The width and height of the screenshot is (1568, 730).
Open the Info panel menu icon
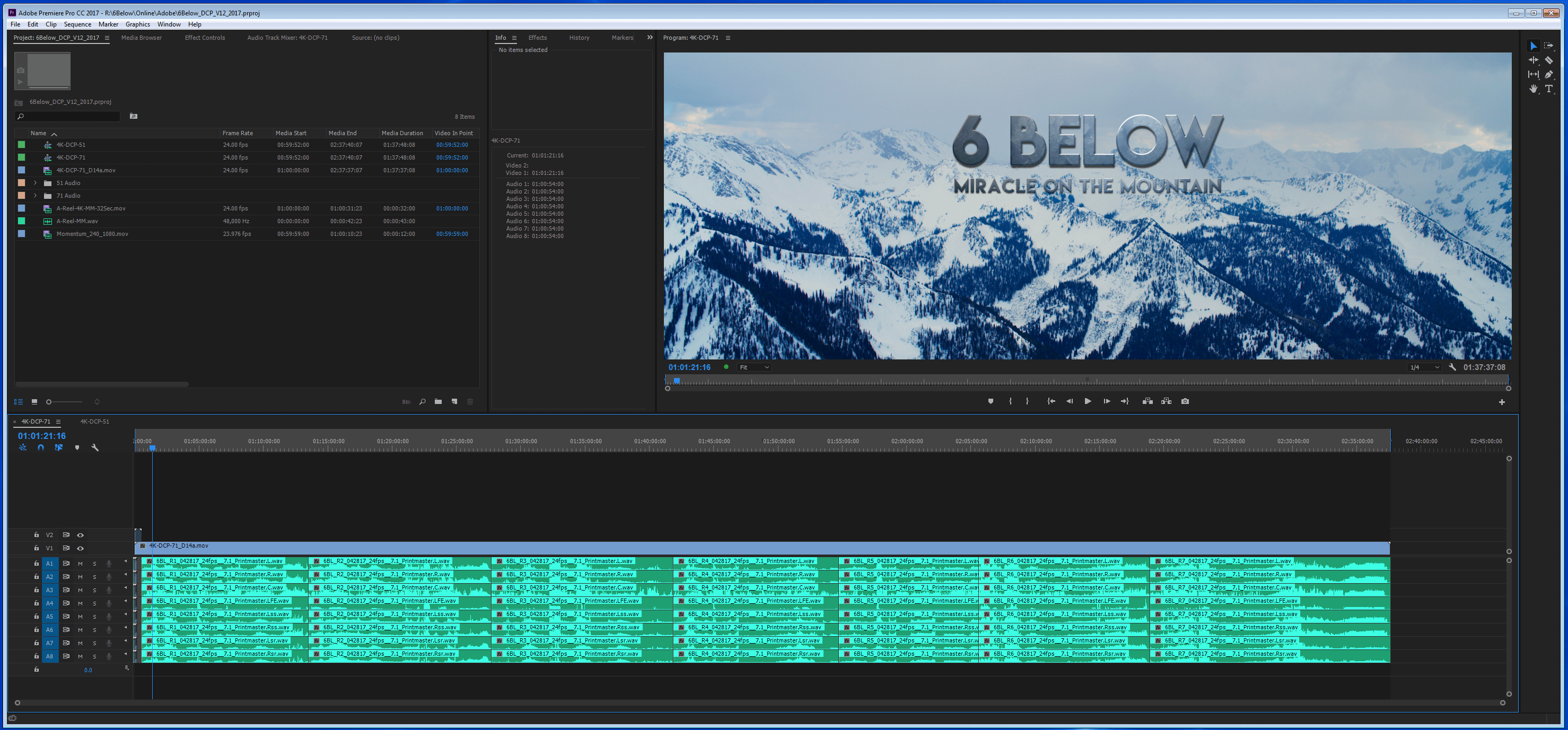[514, 38]
